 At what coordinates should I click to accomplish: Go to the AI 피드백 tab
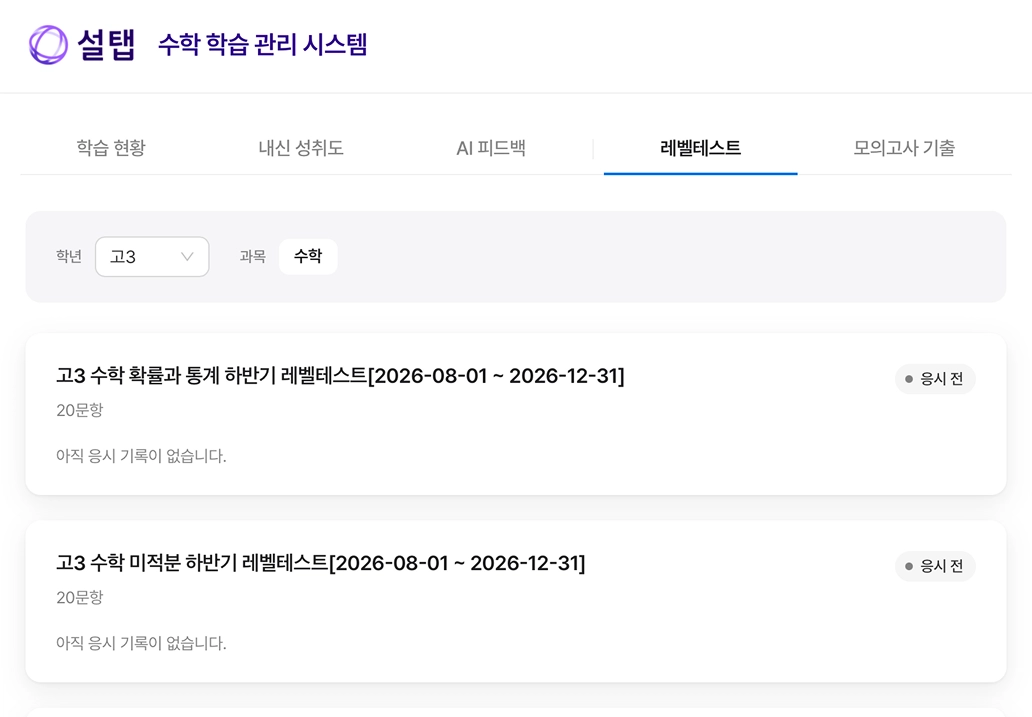pyautogui.click(x=491, y=147)
